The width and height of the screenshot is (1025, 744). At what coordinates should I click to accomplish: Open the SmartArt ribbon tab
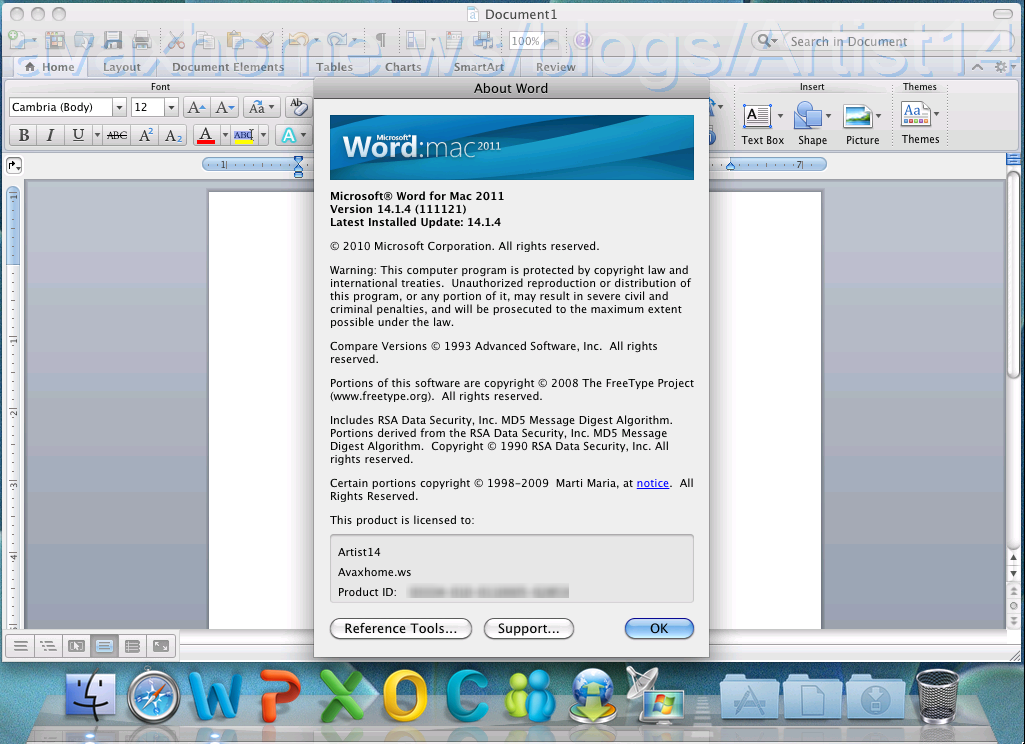479,67
